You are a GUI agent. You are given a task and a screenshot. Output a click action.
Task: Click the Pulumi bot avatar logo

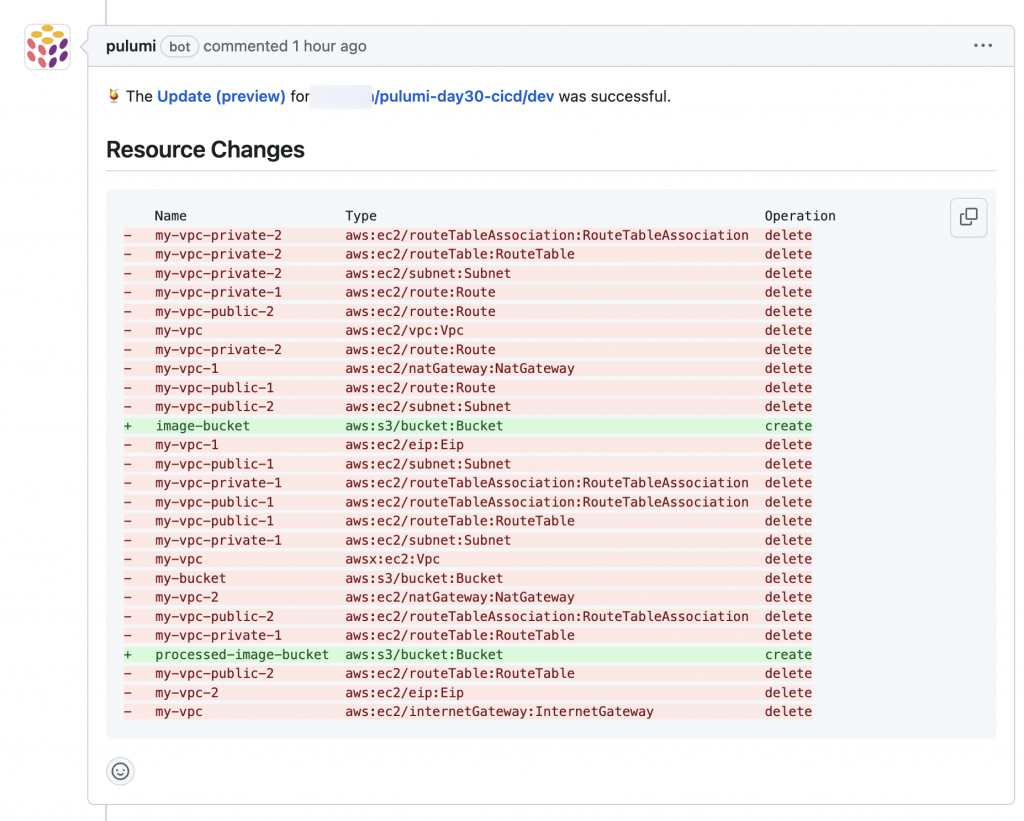pos(47,47)
